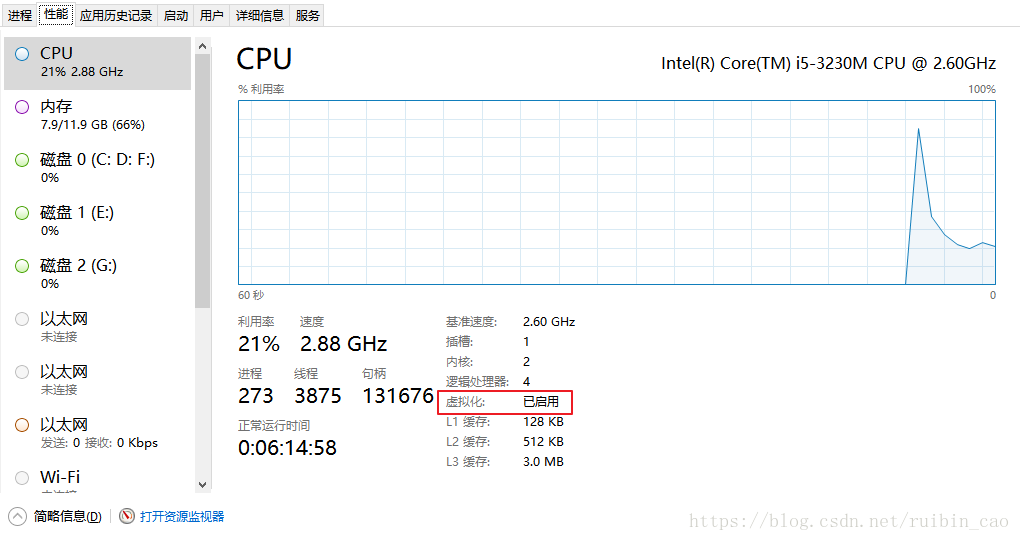Screen dimensions: 1020x541
Task: Click the orange 以太网 network icon
Action: [x=22, y=425]
